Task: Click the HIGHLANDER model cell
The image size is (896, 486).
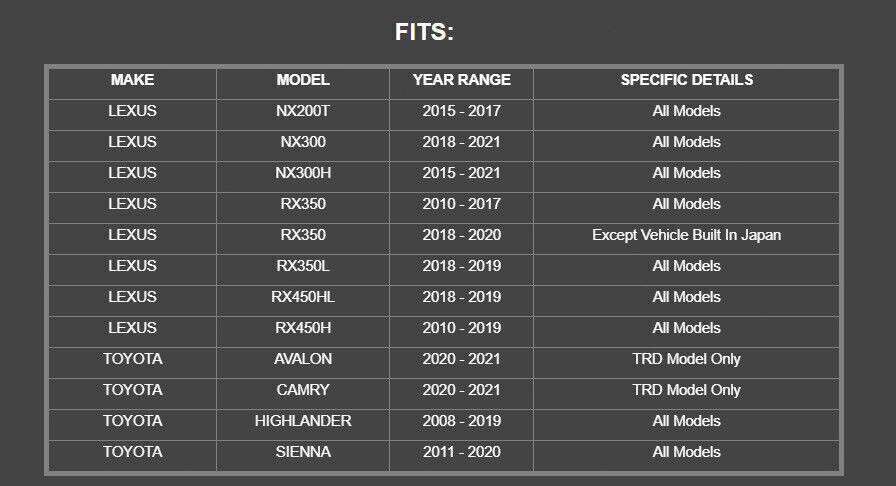Action: click(x=302, y=421)
